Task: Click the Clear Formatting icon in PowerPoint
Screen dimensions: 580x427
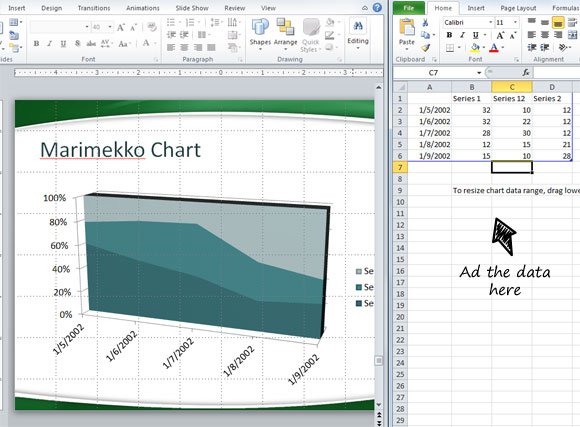Action: click(151, 26)
